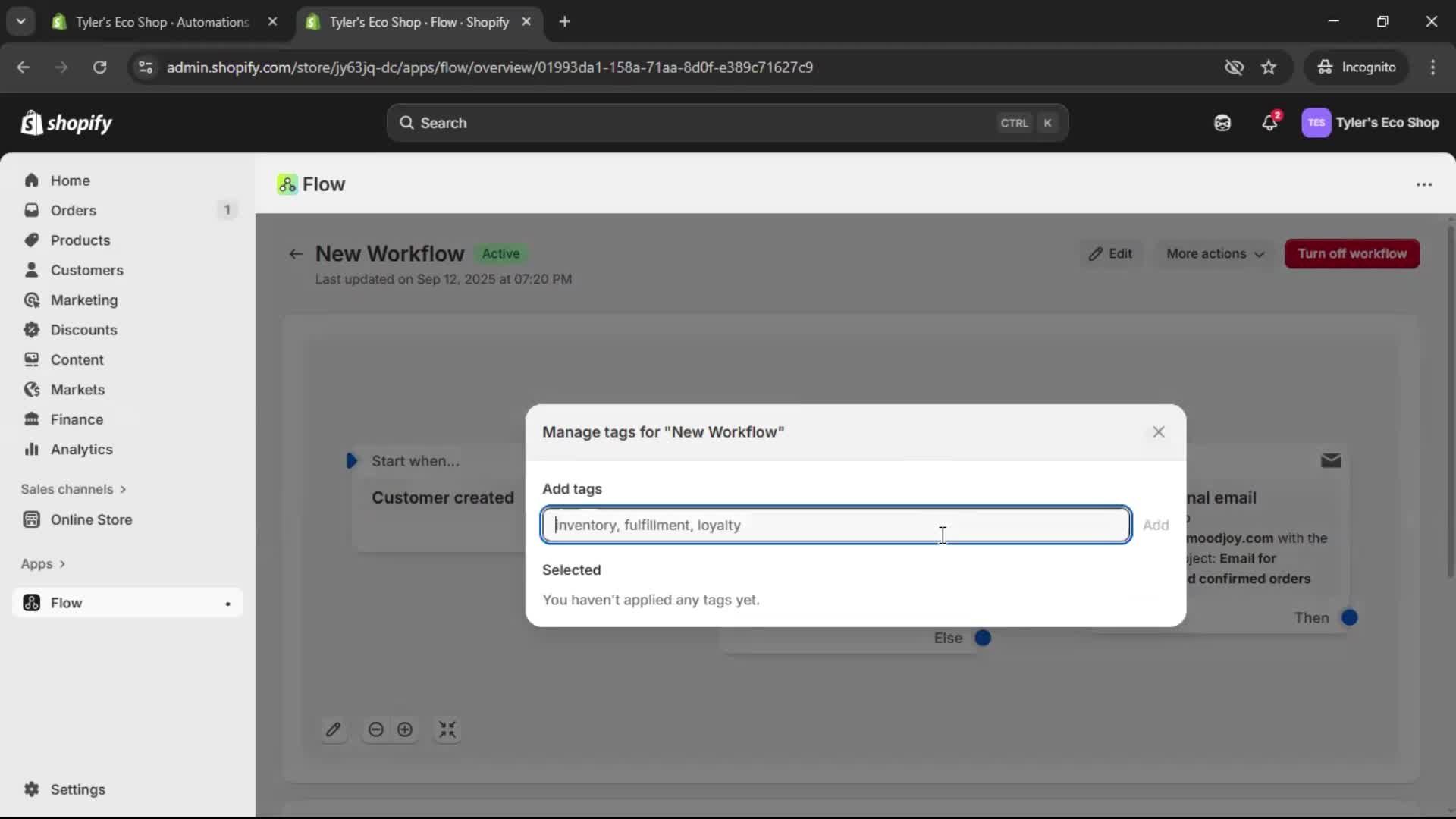
Task: Select the edit pencil on the workflow canvas
Action: pos(334,730)
